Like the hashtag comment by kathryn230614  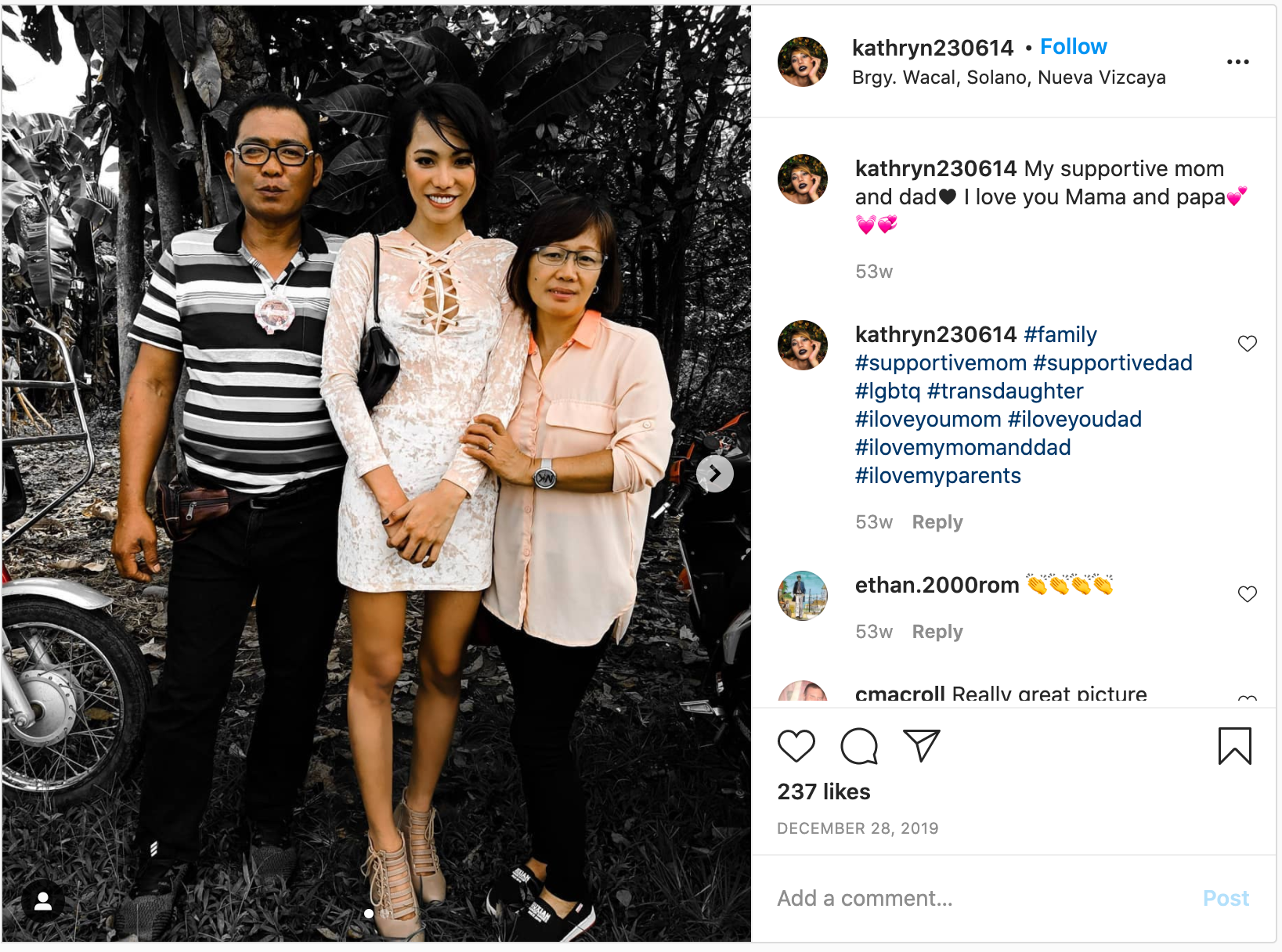click(x=1248, y=344)
